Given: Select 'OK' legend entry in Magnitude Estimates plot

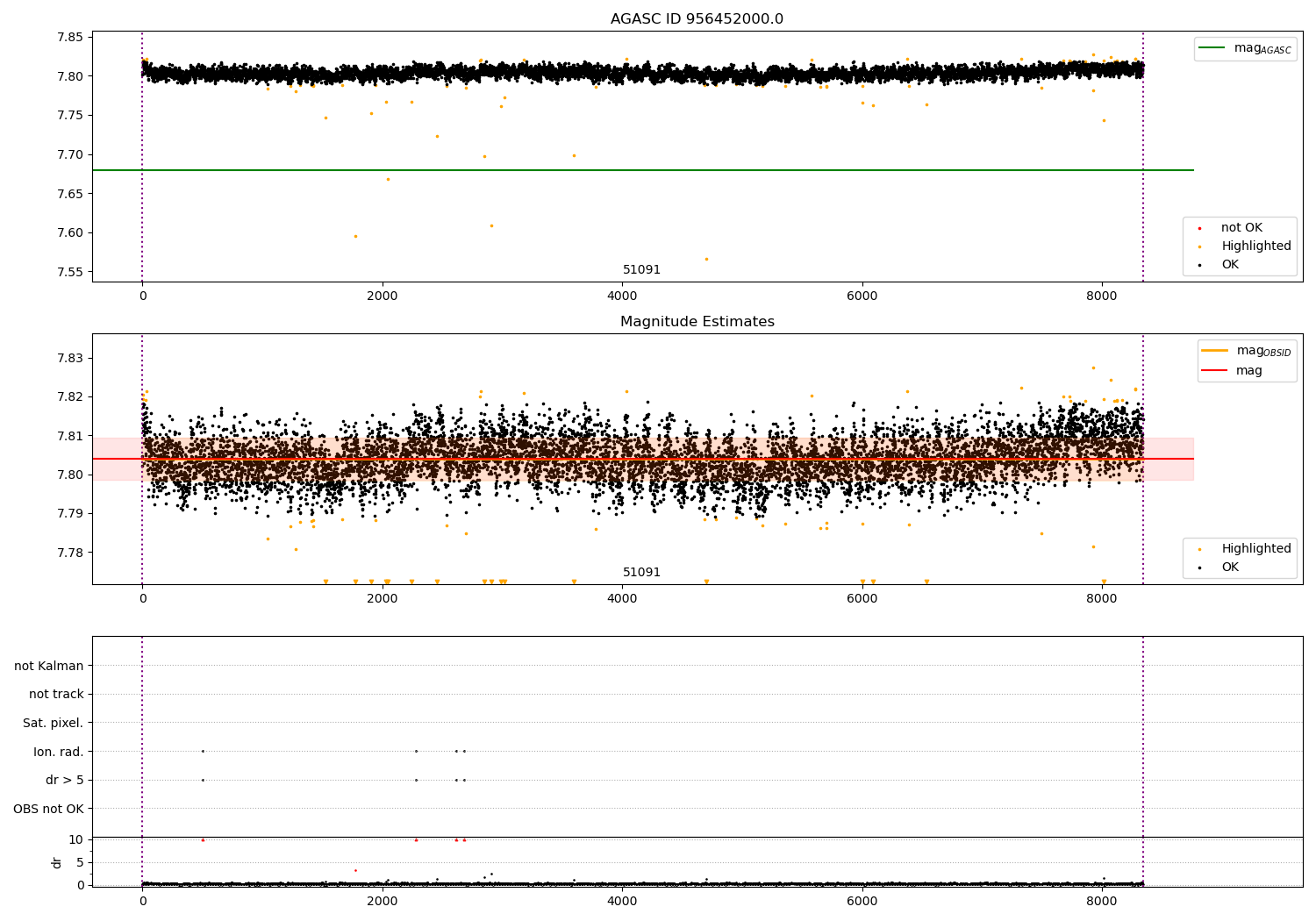Looking at the screenshot, I should (x=1230, y=568).
